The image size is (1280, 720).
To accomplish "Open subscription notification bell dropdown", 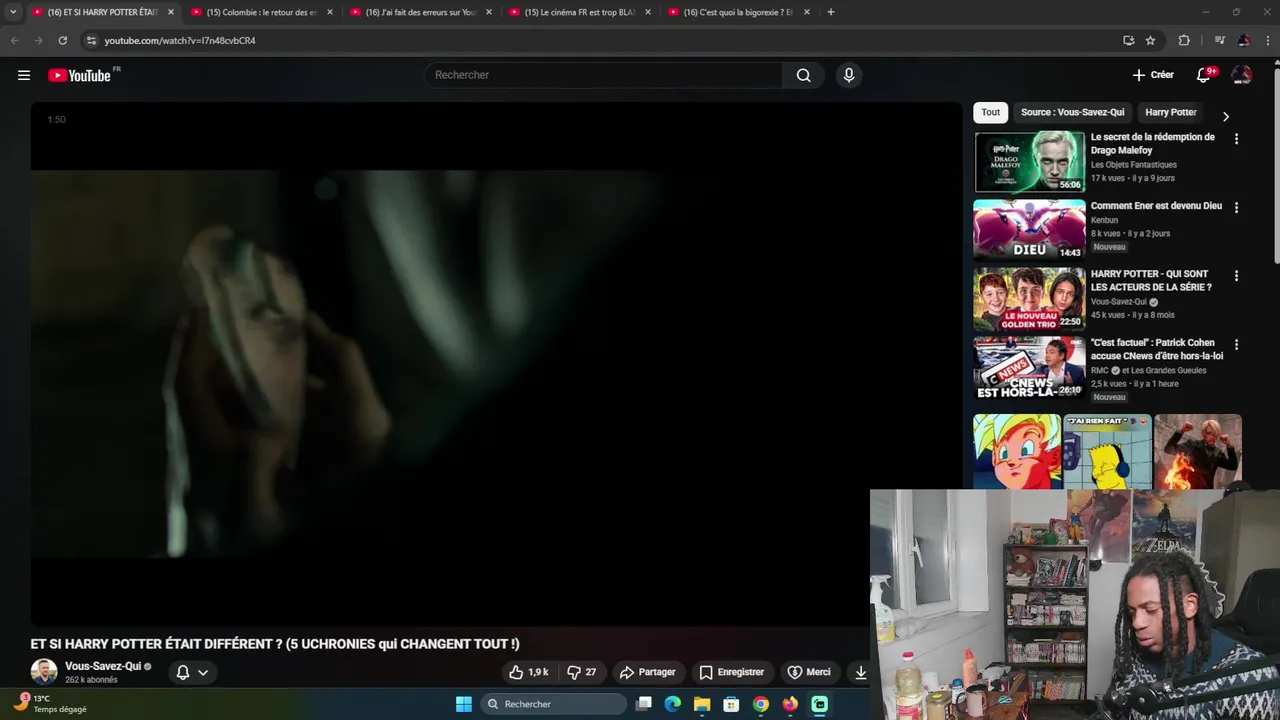I will [x=192, y=672].
